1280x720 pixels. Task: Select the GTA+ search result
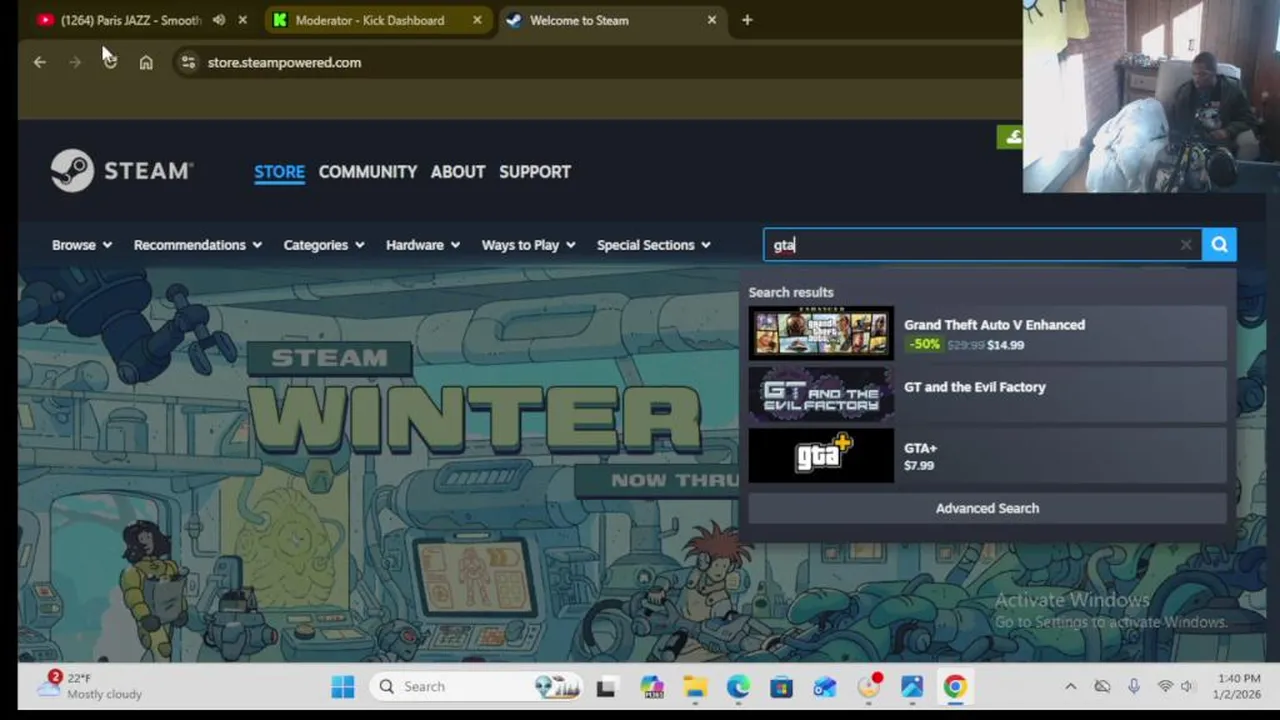(988, 456)
